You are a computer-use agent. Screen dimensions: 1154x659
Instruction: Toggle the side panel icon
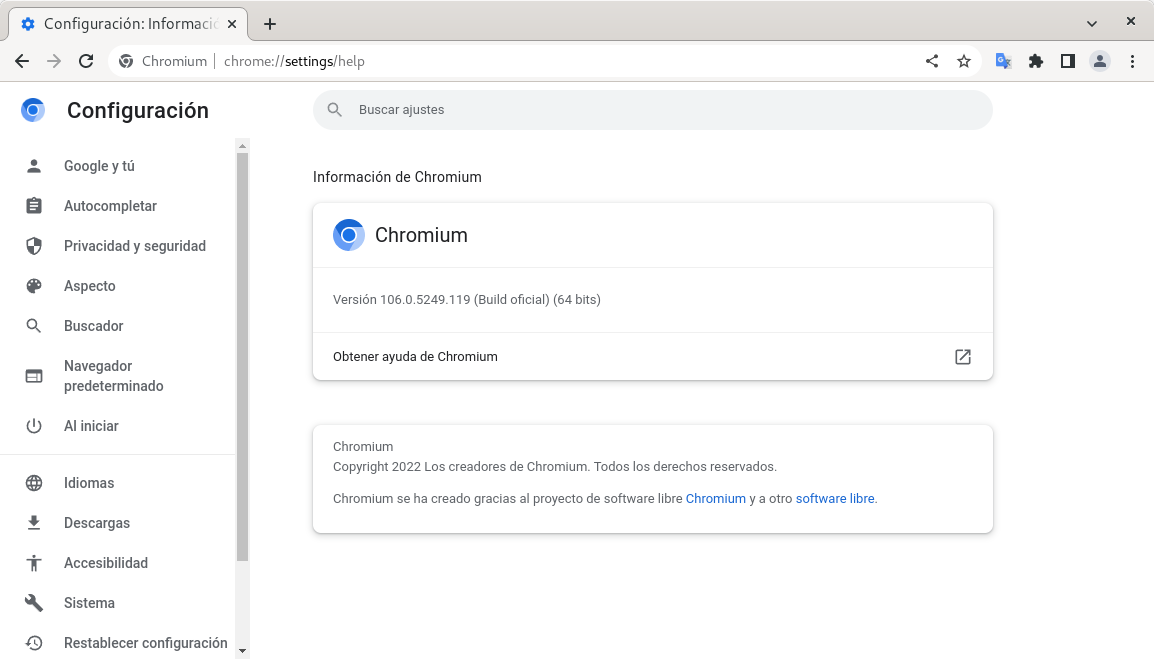(x=1068, y=61)
